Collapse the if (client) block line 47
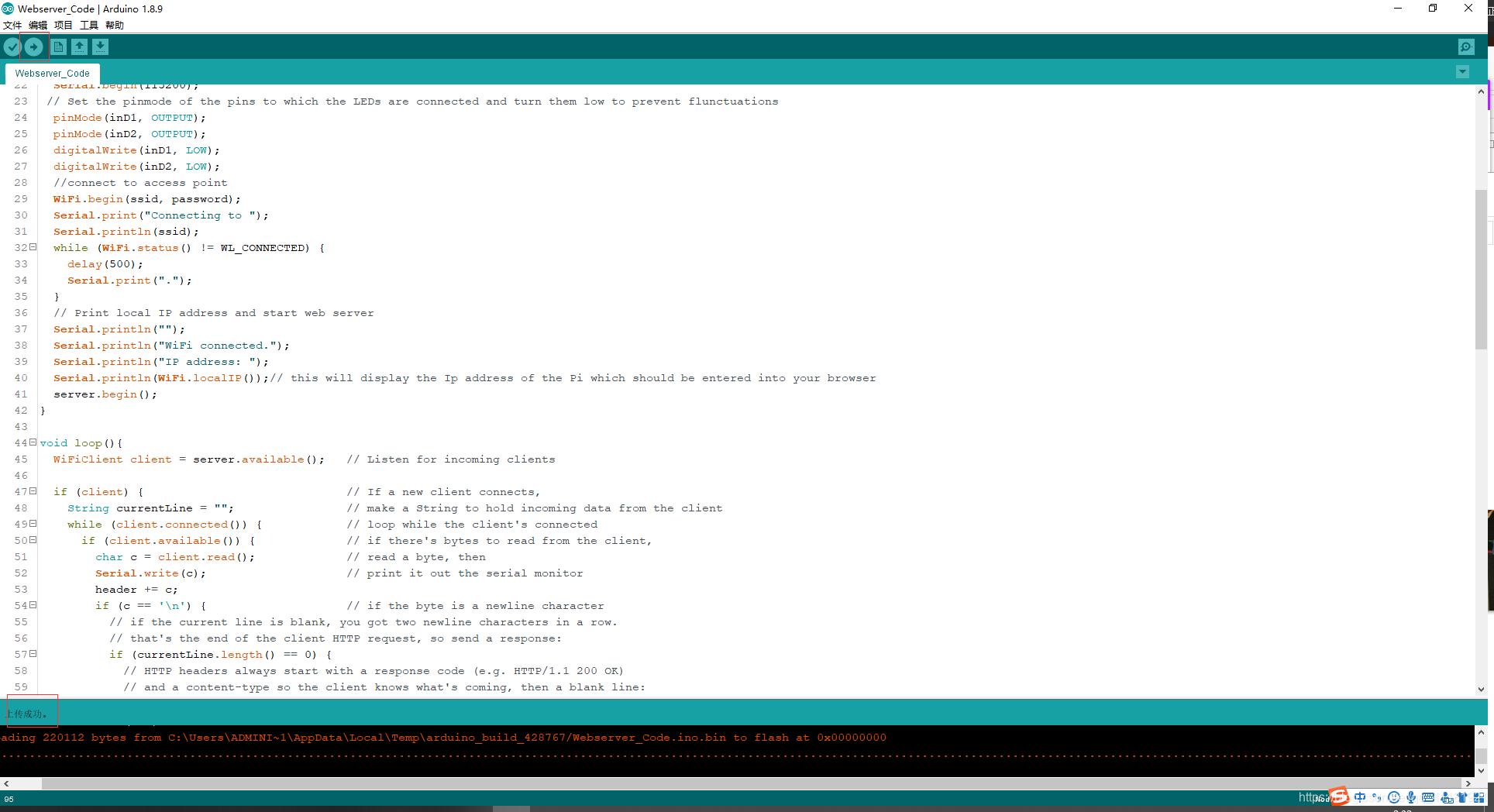The height and width of the screenshot is (812, 1494). (33, 491)
